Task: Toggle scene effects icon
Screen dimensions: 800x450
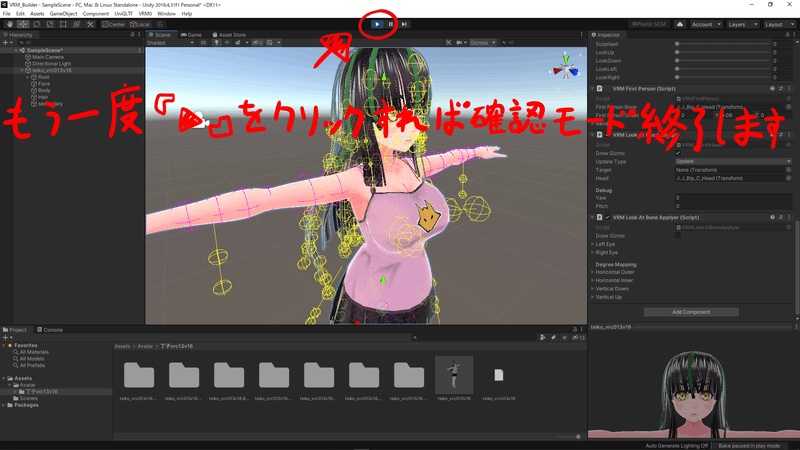Action: click(238, 43)
